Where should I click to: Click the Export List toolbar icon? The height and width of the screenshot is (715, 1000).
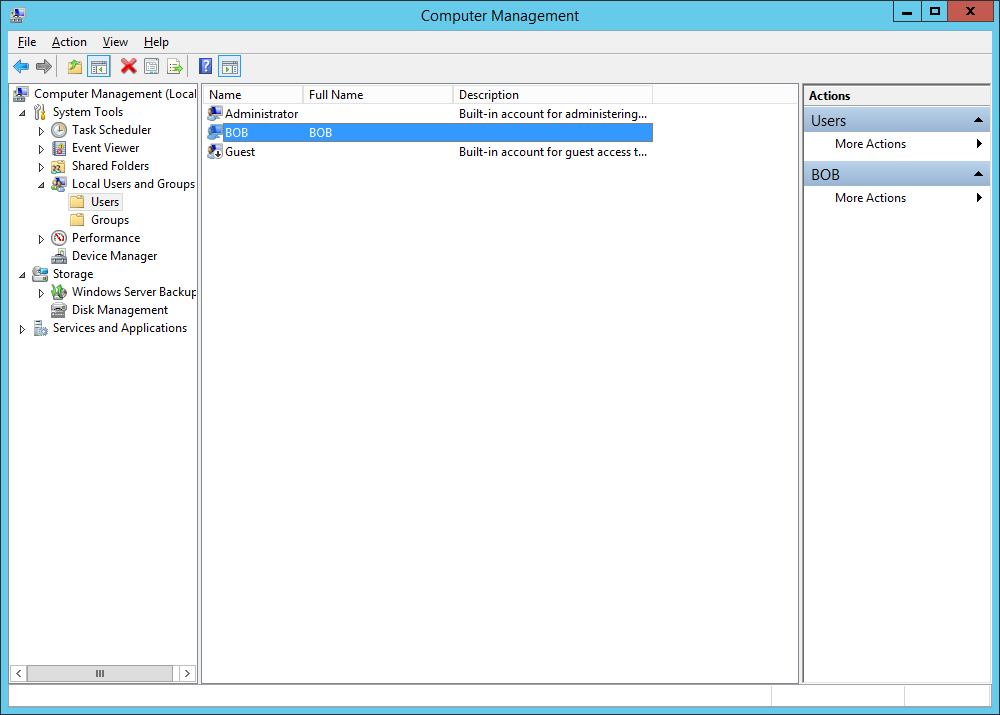(175, 67)
